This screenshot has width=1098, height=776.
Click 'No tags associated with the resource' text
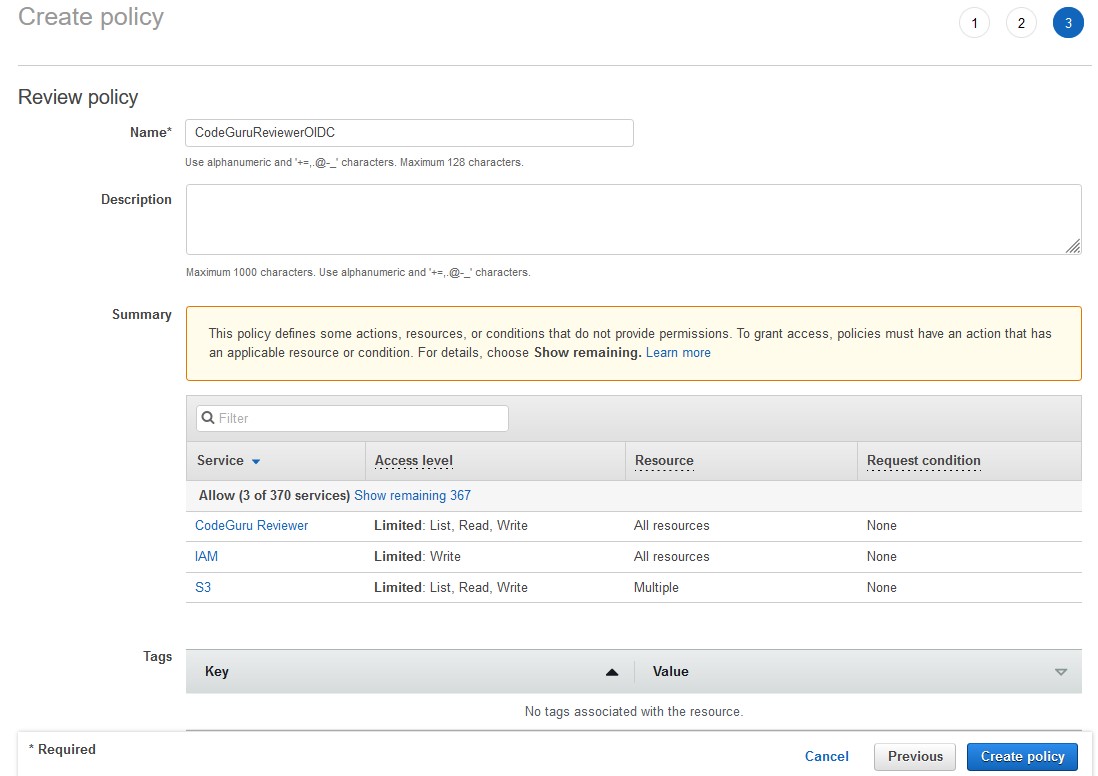[x=634, y=712]
